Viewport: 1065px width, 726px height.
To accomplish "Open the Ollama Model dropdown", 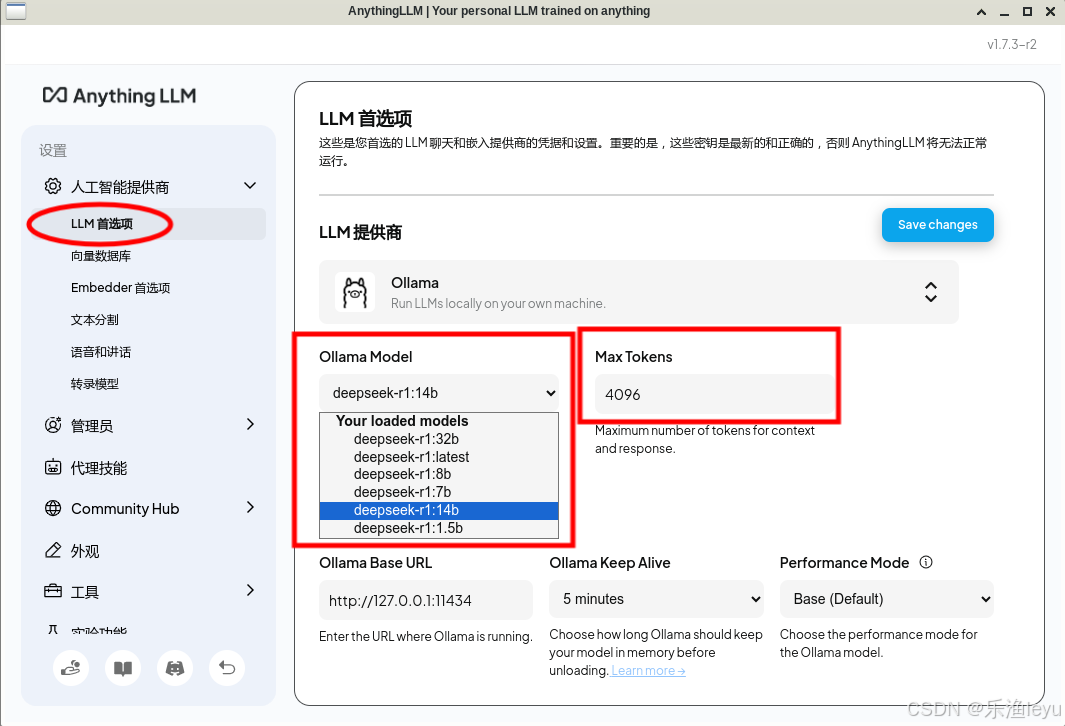I will [439, 393].
